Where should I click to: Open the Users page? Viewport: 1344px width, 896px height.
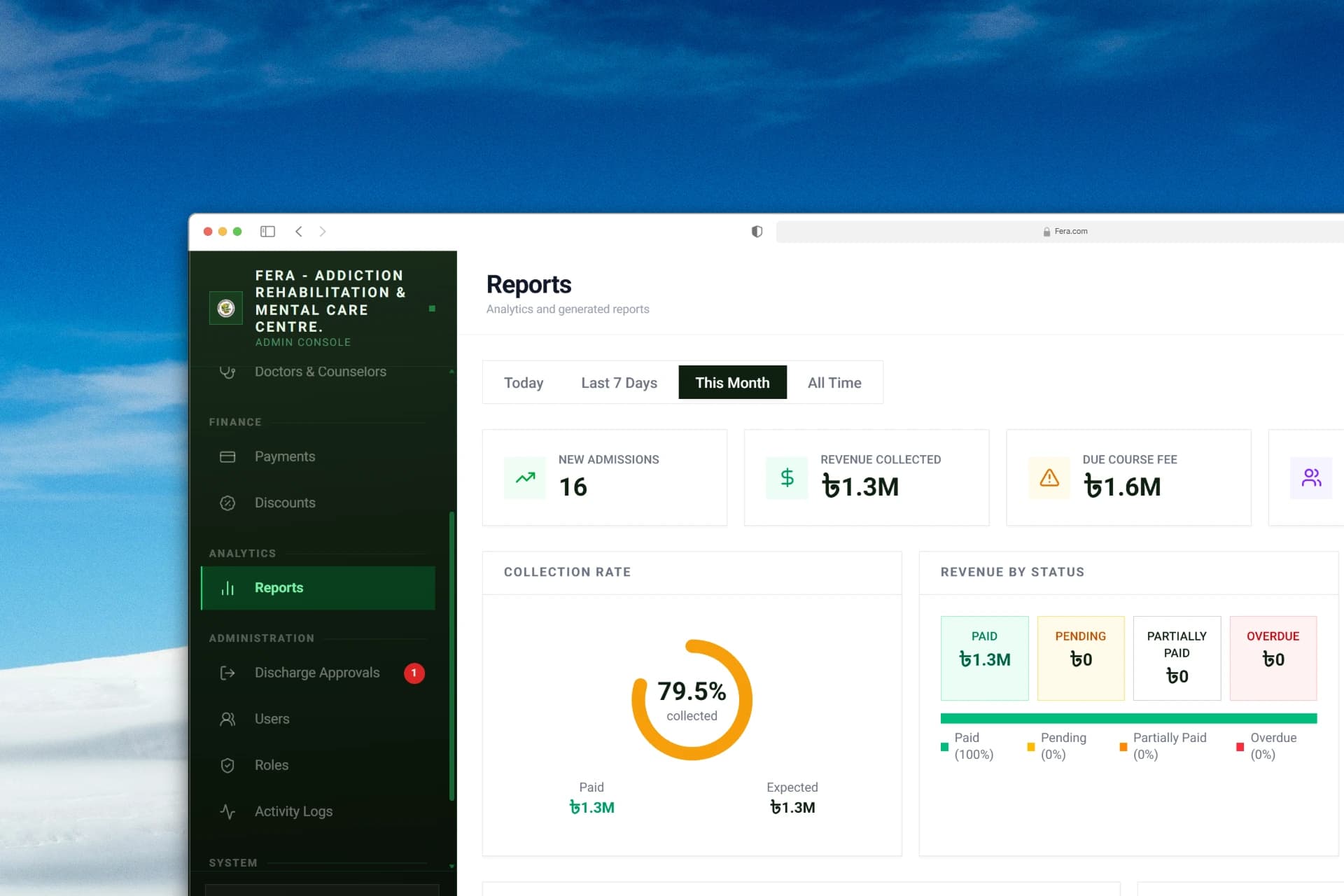tap(318, 719)
